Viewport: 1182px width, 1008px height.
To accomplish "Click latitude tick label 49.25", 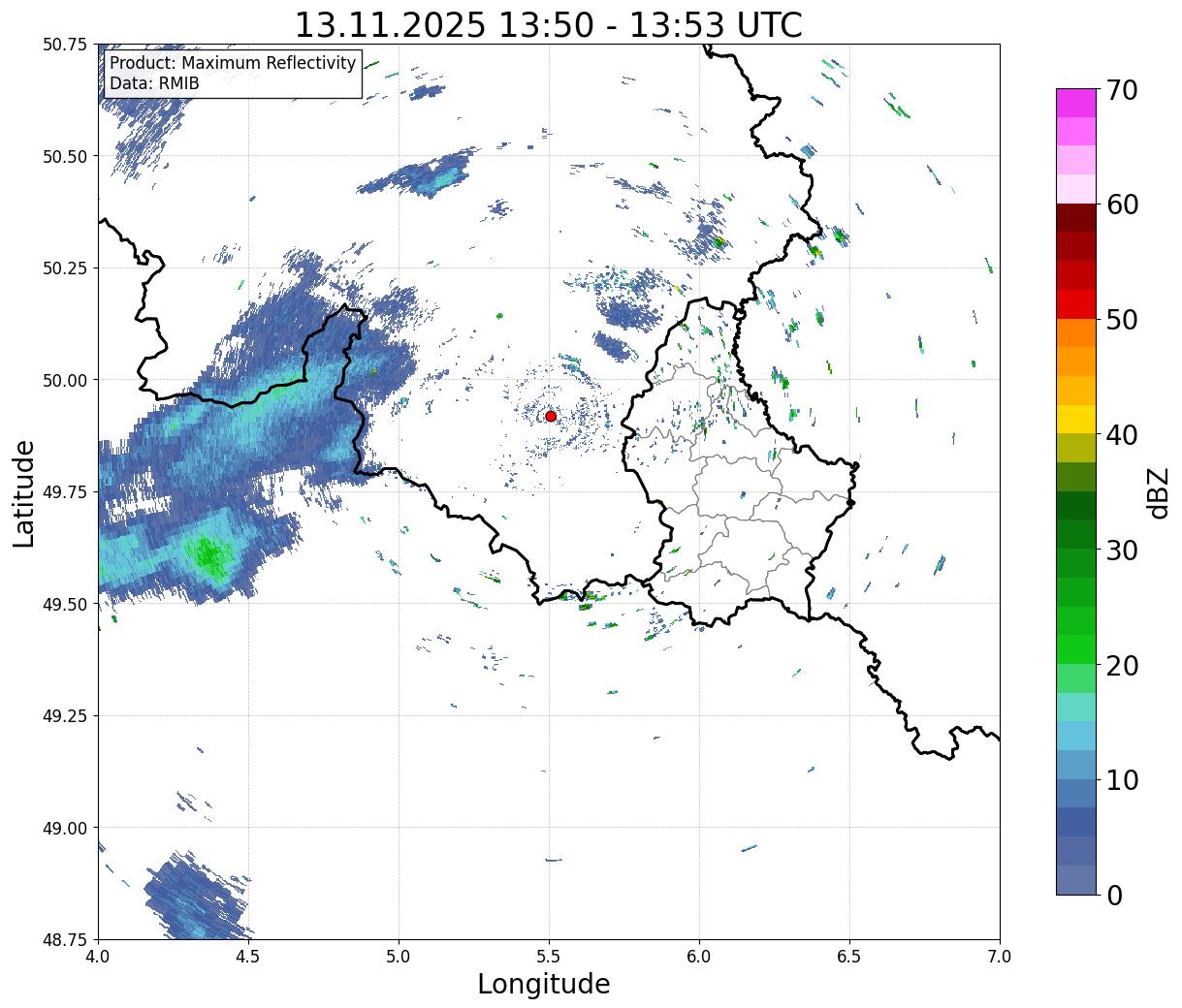I will coord(65,716).
